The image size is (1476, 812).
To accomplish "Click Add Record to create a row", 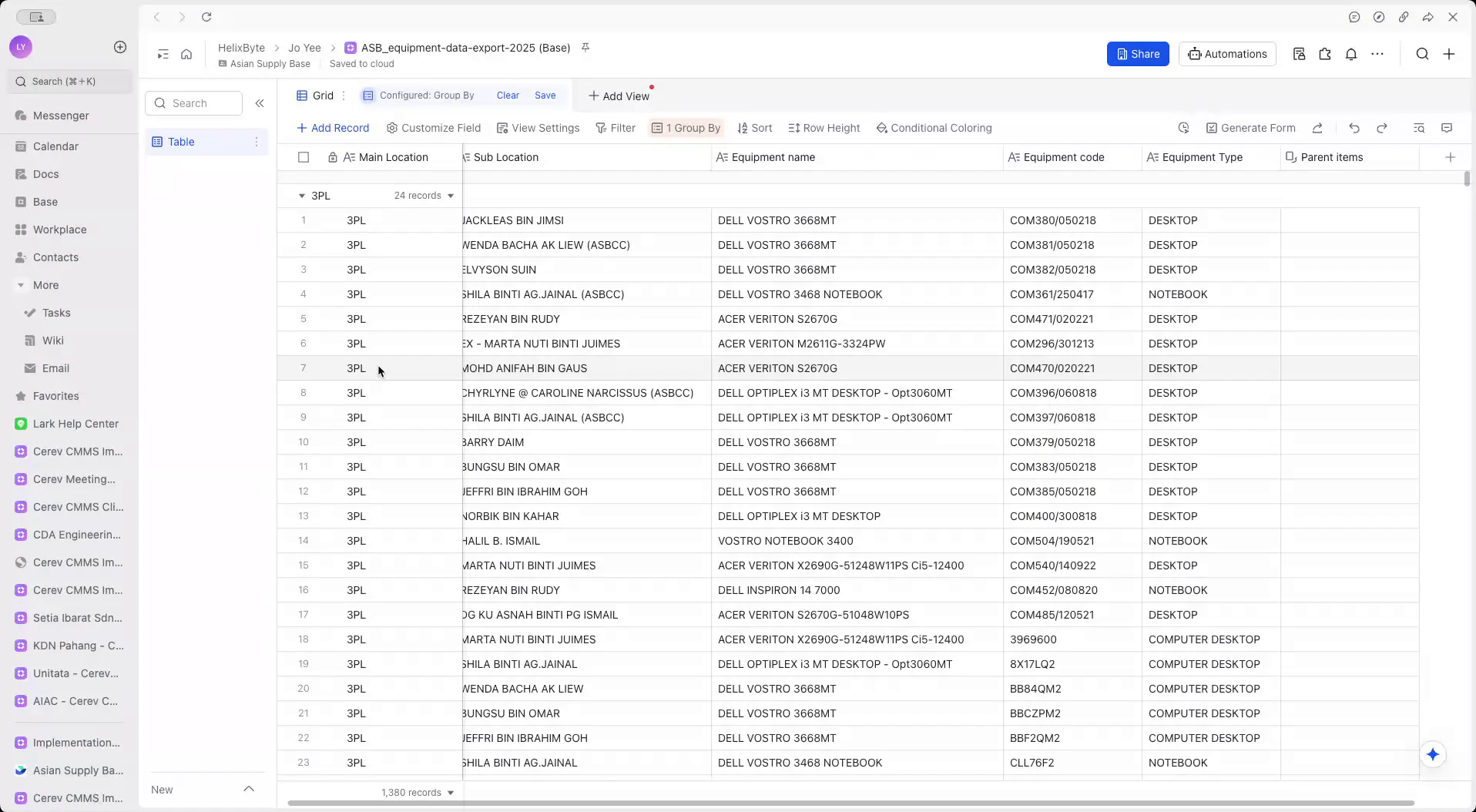I will coord(333,128).
